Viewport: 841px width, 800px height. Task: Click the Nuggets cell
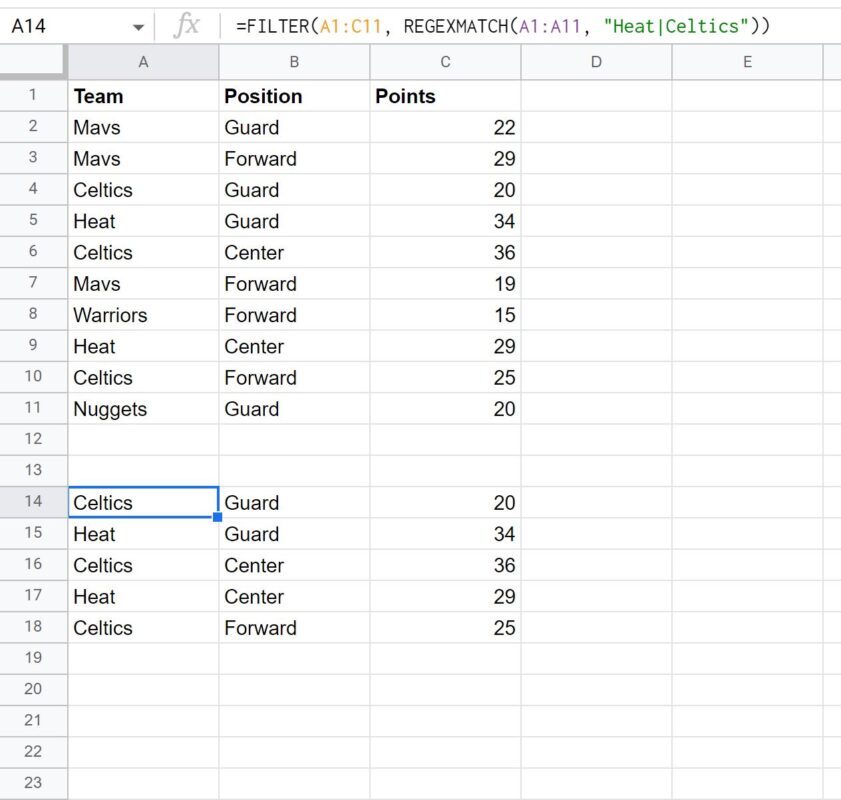coord(143,409)
